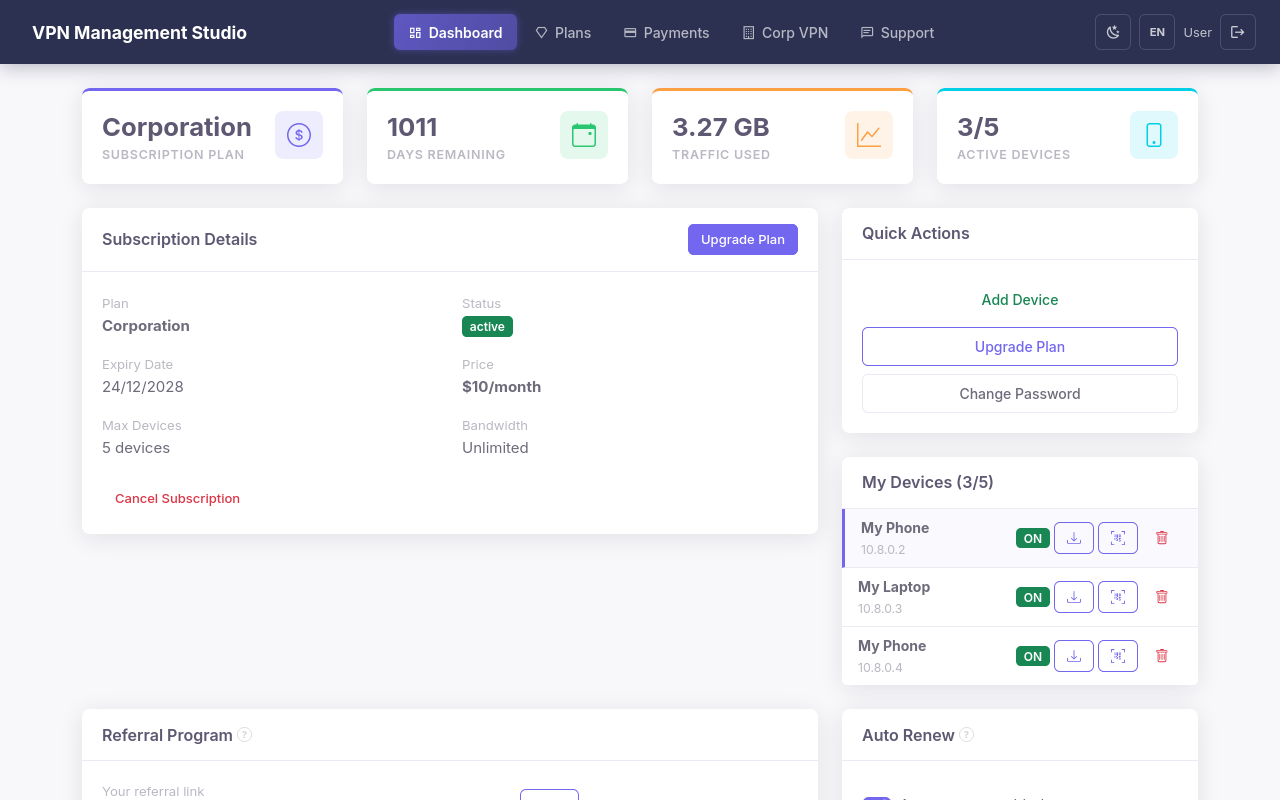Show QR code for the first My Phone
This screenshot has height=800, width=1280.
pyautogui.click(x=1117, y=537)
